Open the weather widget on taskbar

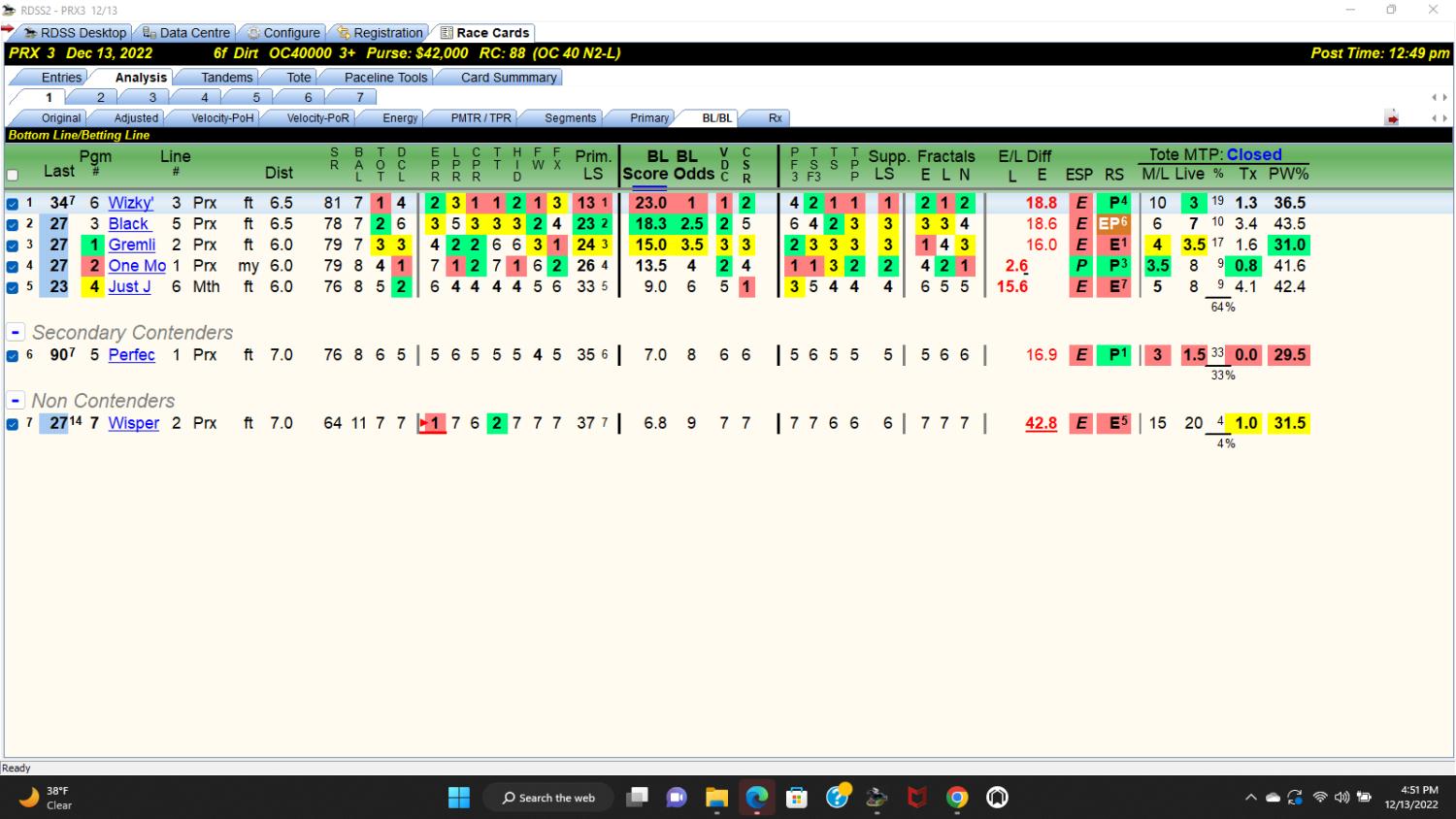pyautogui.click(x=47, y=798)
